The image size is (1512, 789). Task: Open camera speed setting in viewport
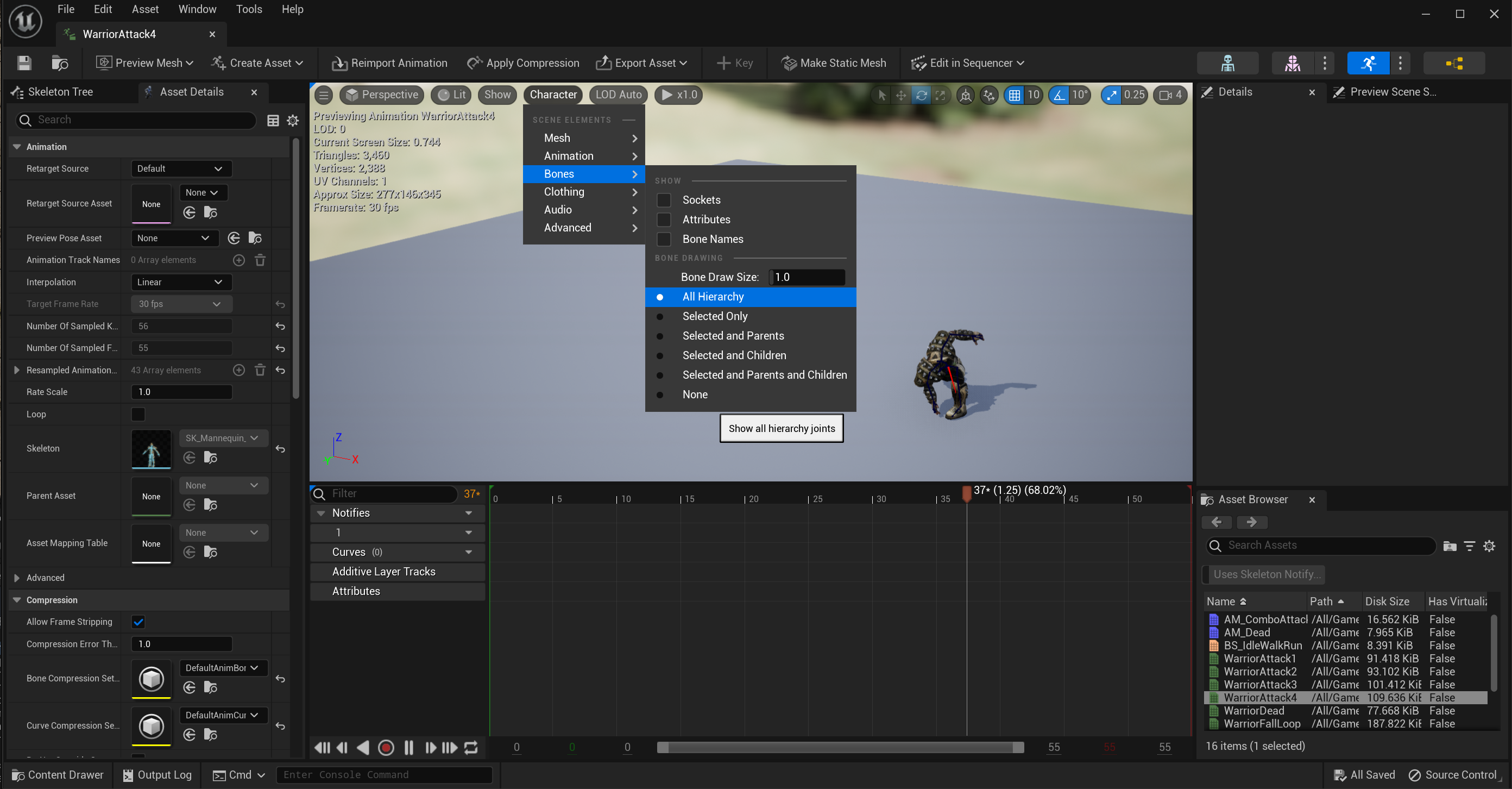coord(1170,95)
